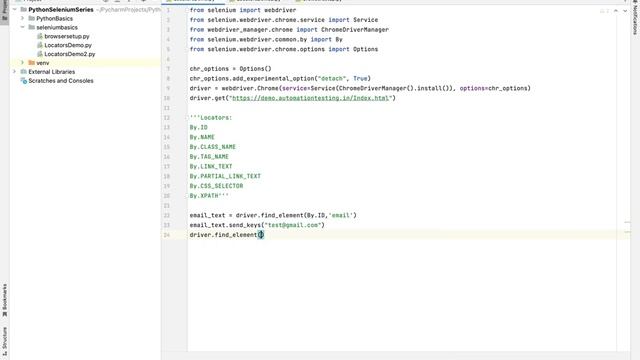Select the PythonSeleniumSeries project folder
This screenshot has height=360, width=640.
61,9
